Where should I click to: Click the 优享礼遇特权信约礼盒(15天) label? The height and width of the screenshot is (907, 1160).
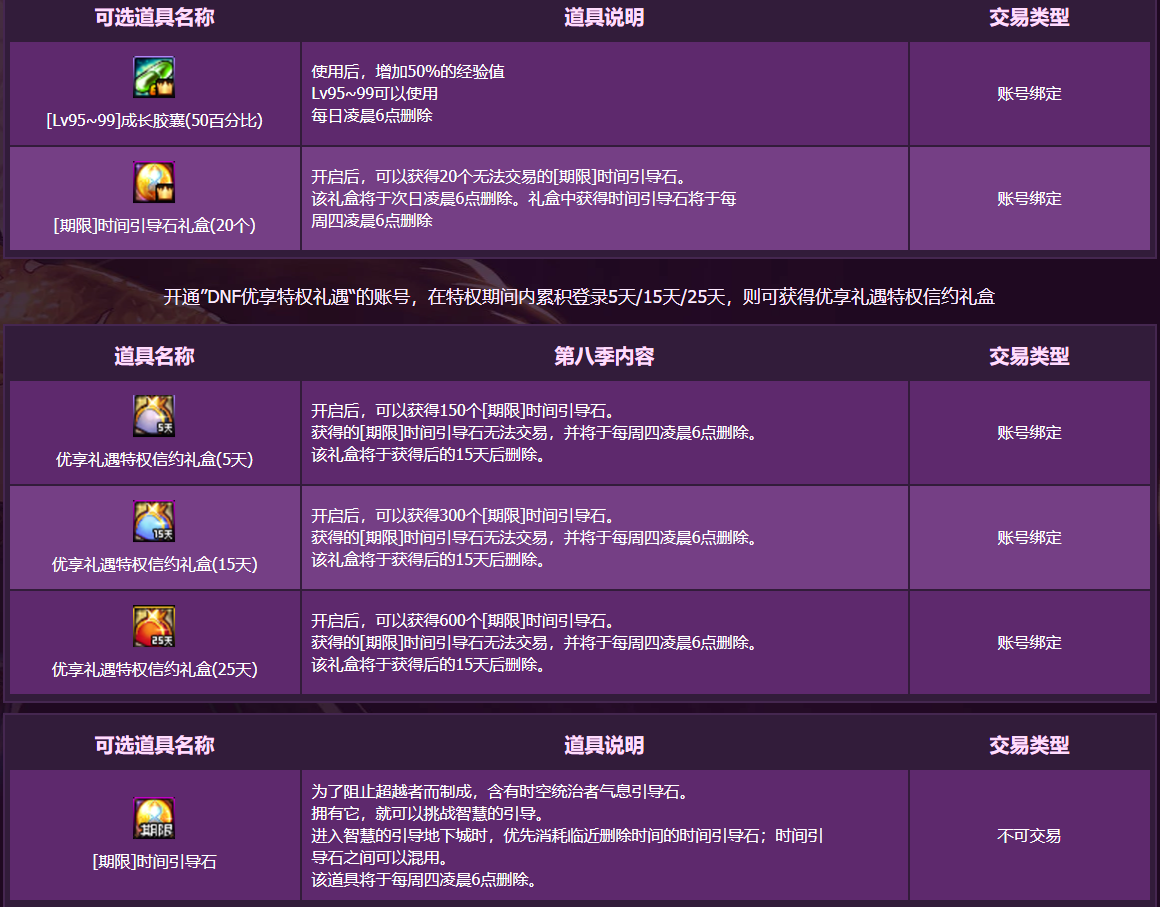click(155, 564)
